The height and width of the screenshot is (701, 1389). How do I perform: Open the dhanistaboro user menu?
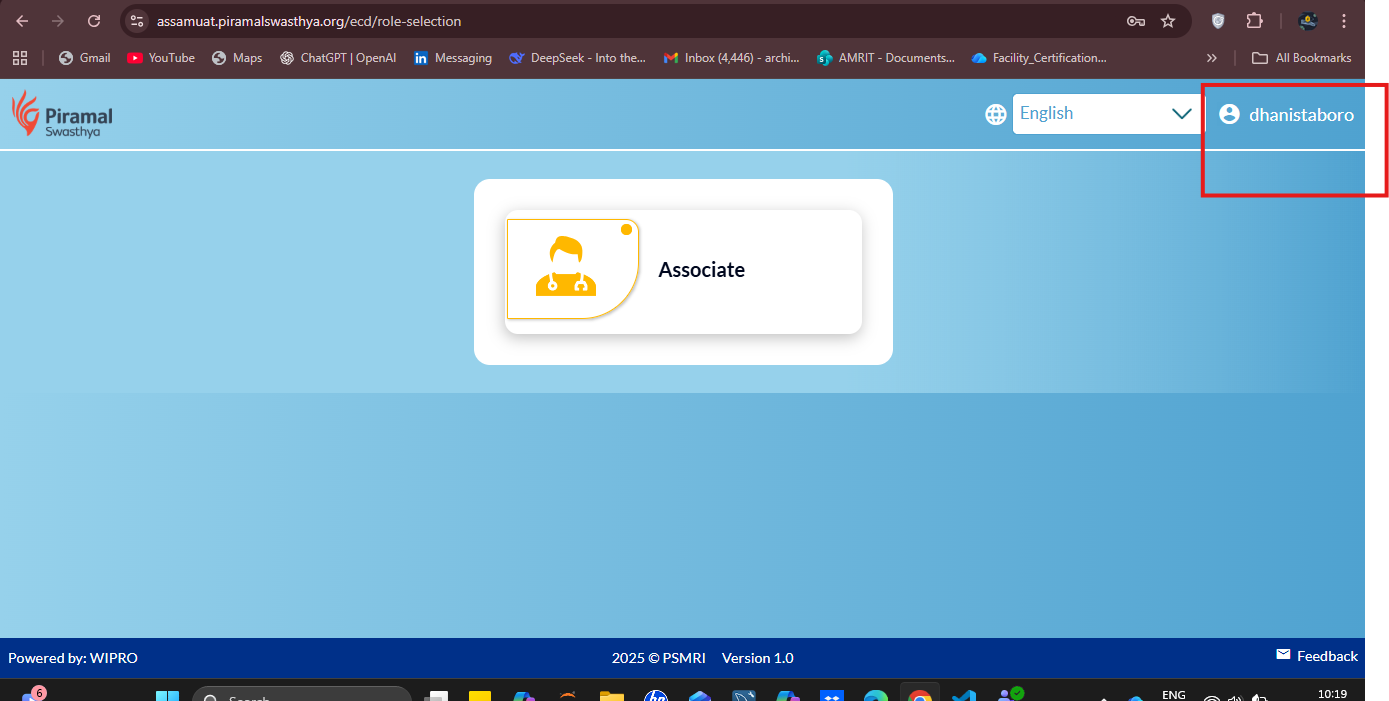[1300, 115]
